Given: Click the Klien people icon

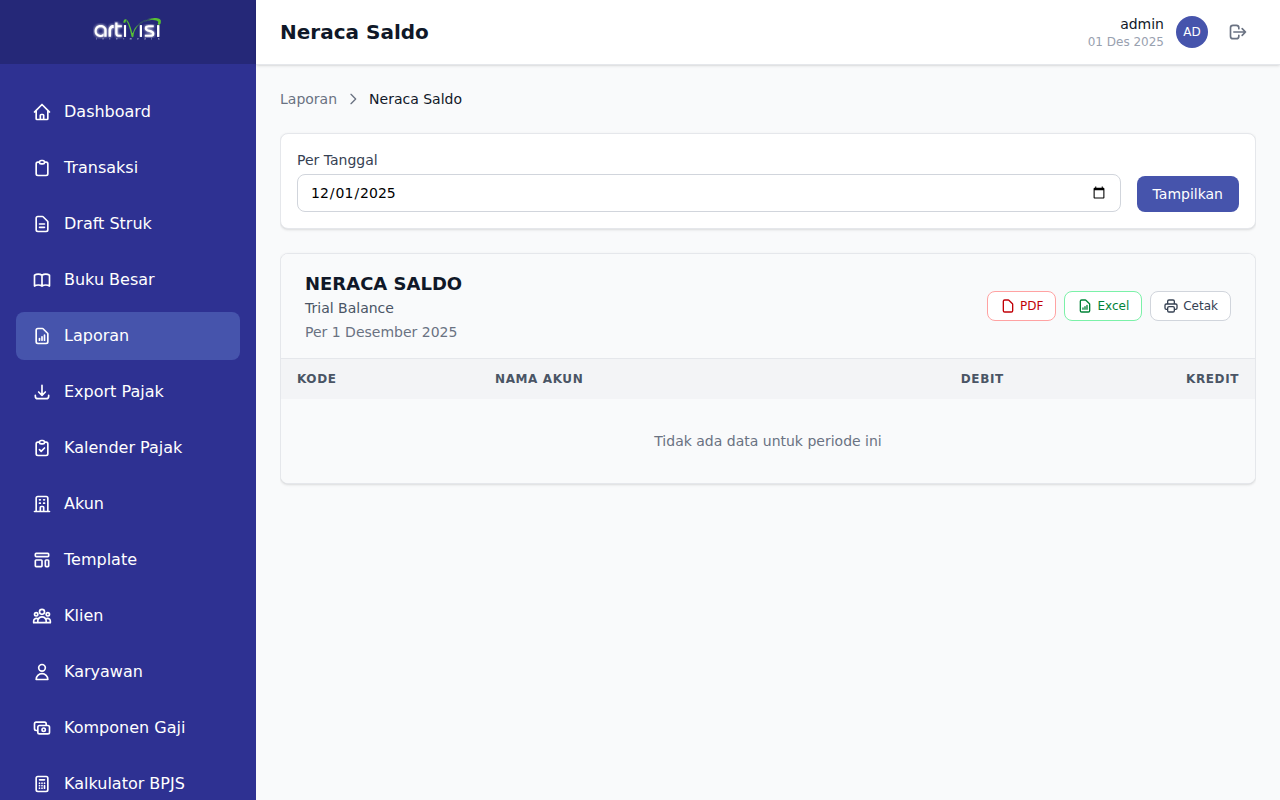Looking at the screenshot, I should pos(42,616).
